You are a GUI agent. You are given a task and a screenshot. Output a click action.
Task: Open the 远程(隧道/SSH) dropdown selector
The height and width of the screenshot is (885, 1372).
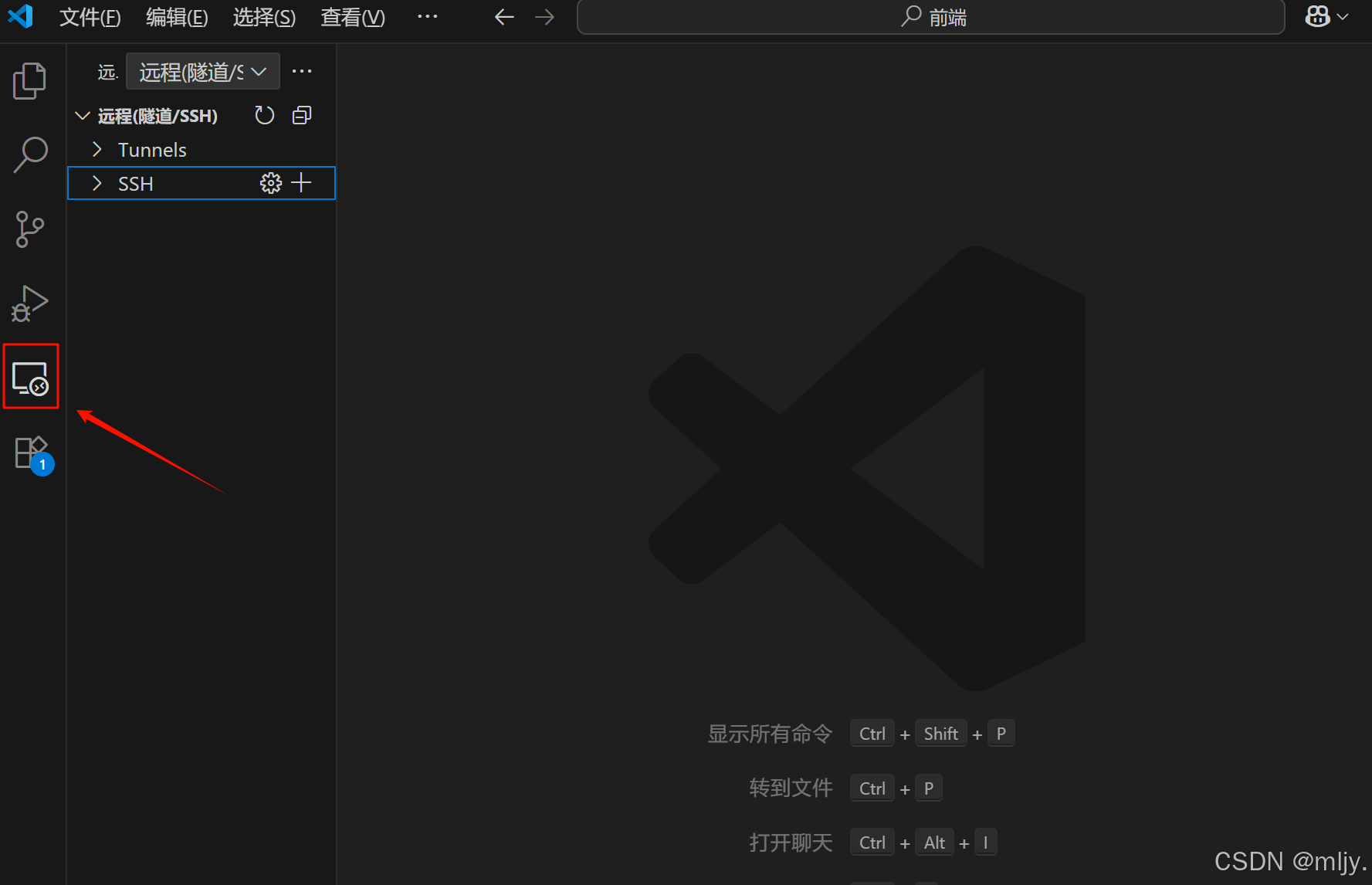click(202, 72)
